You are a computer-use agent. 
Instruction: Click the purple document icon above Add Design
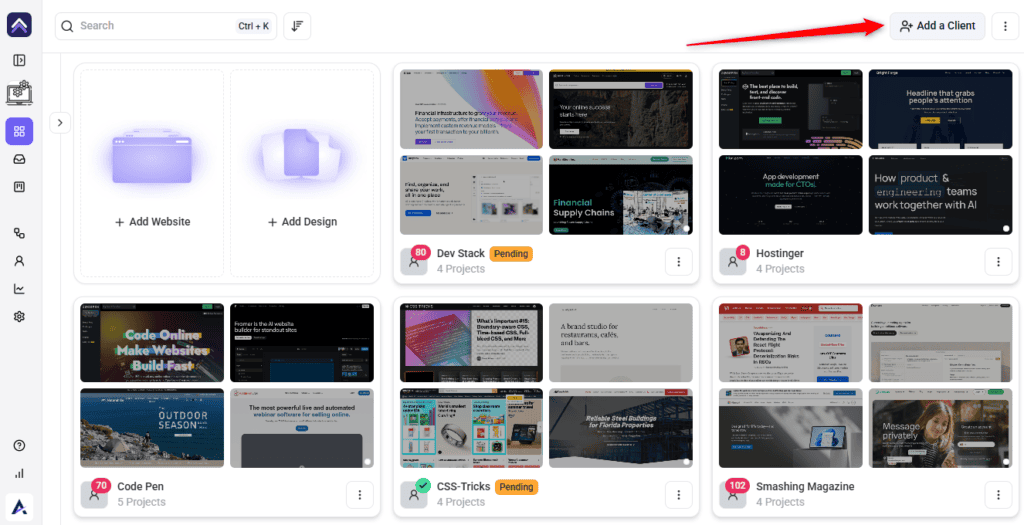301,155
